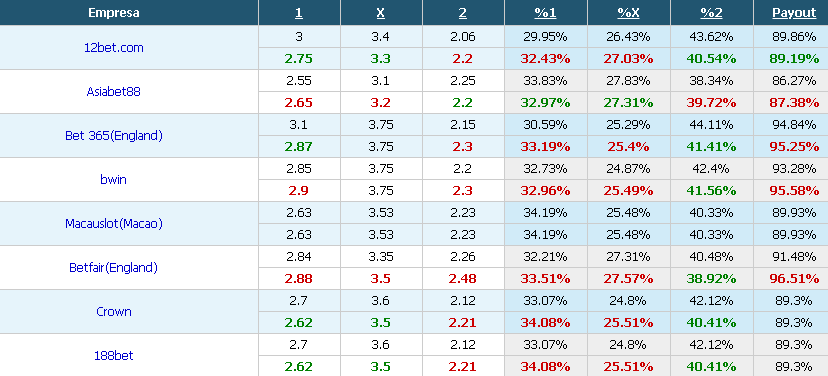Image resolution: width=828 pixels, height=376 pixels.
Task: Sort by the 2 column header
Action: click(x=463, y=13)
